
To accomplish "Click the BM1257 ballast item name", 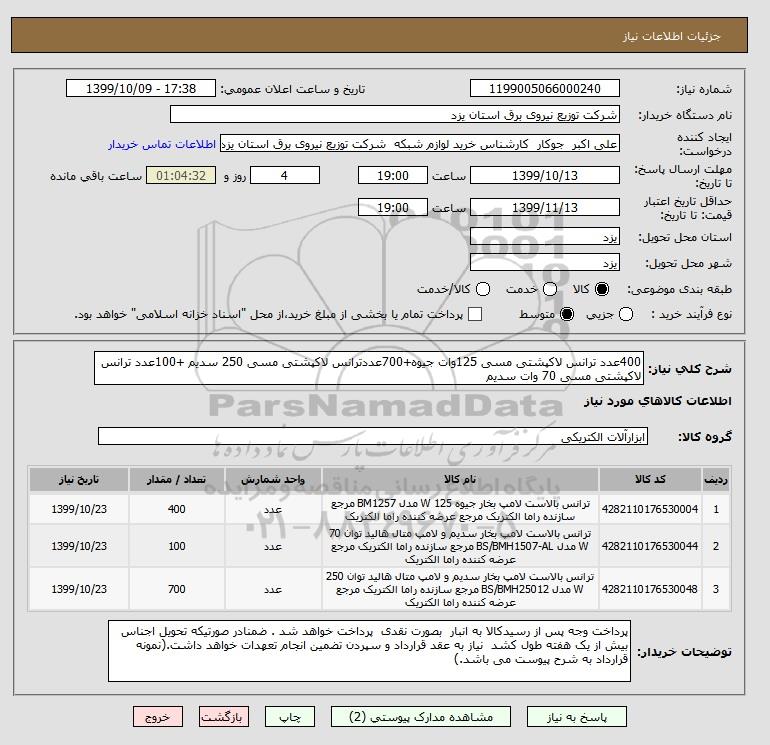I will point(460,510).
